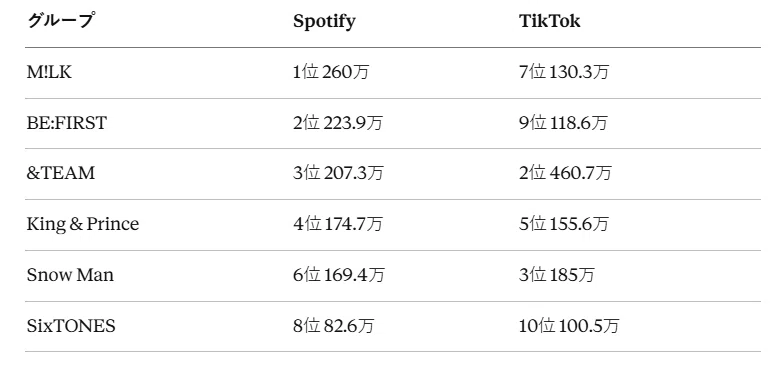Select the SixTONES group name cell
Viewport: 776px width, 372px height.
71,326
